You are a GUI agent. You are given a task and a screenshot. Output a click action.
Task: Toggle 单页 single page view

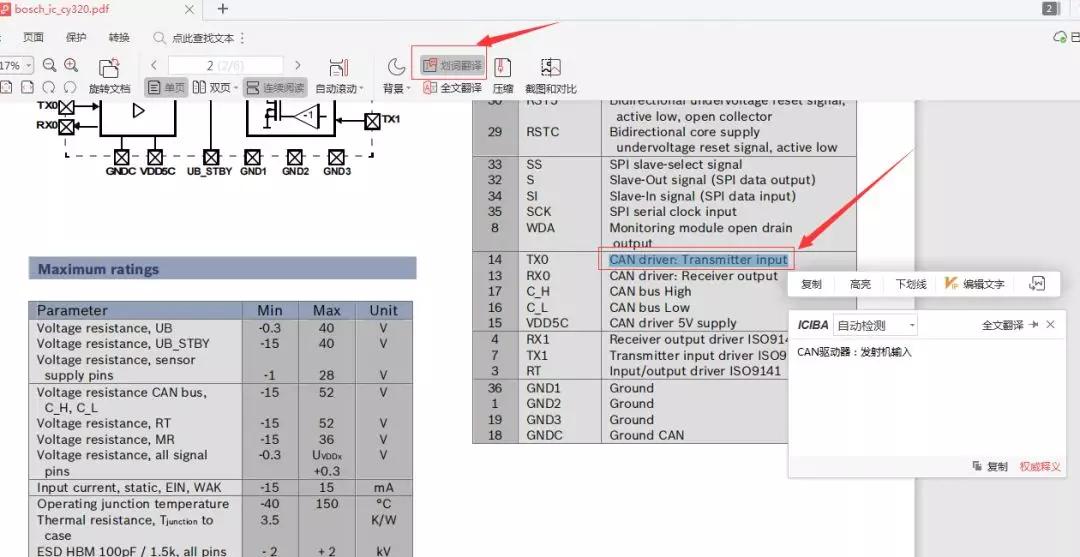click(x=166, y=87)
